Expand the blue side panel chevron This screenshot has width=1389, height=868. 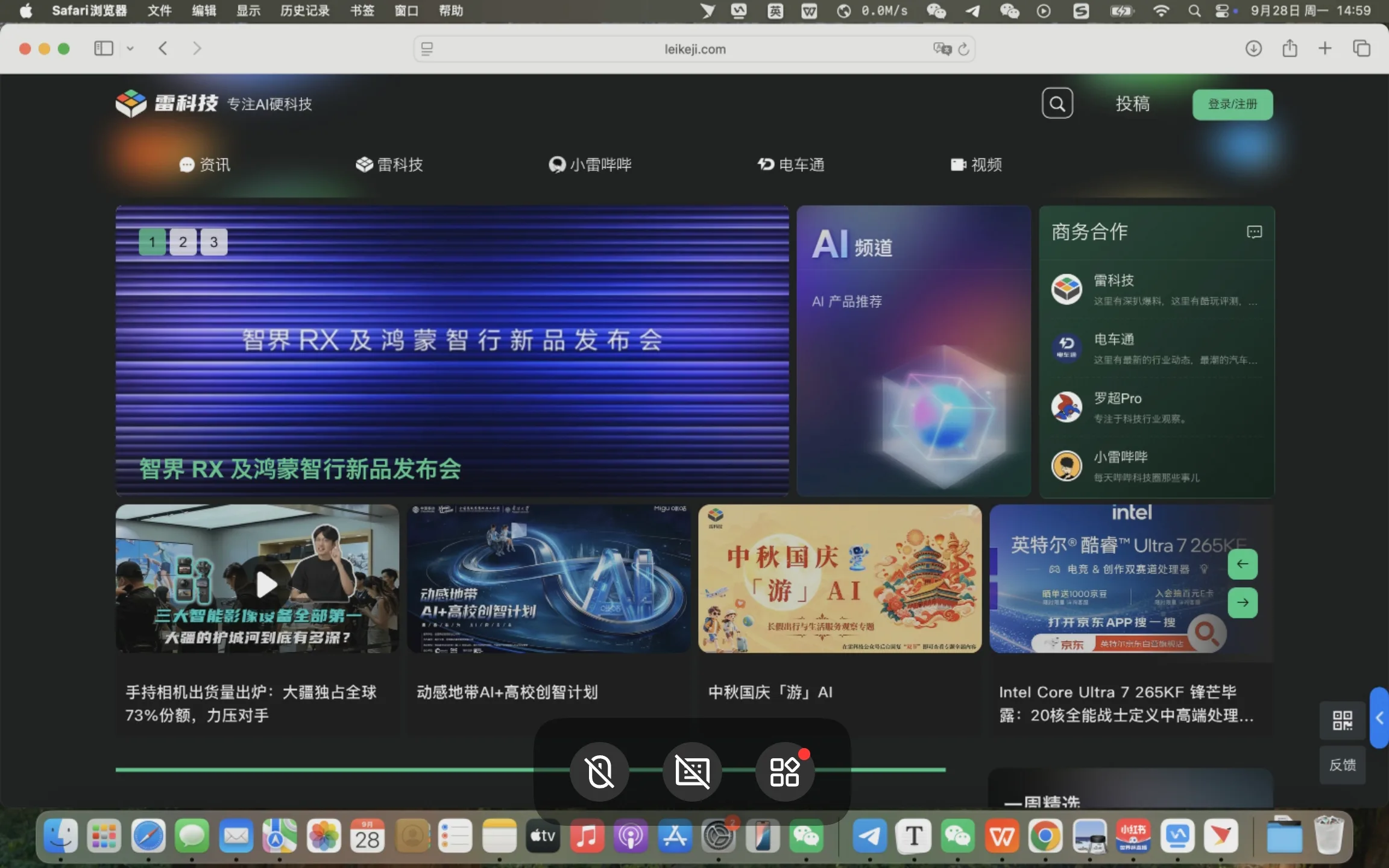pyautogui.click(x=1379, y=718)
